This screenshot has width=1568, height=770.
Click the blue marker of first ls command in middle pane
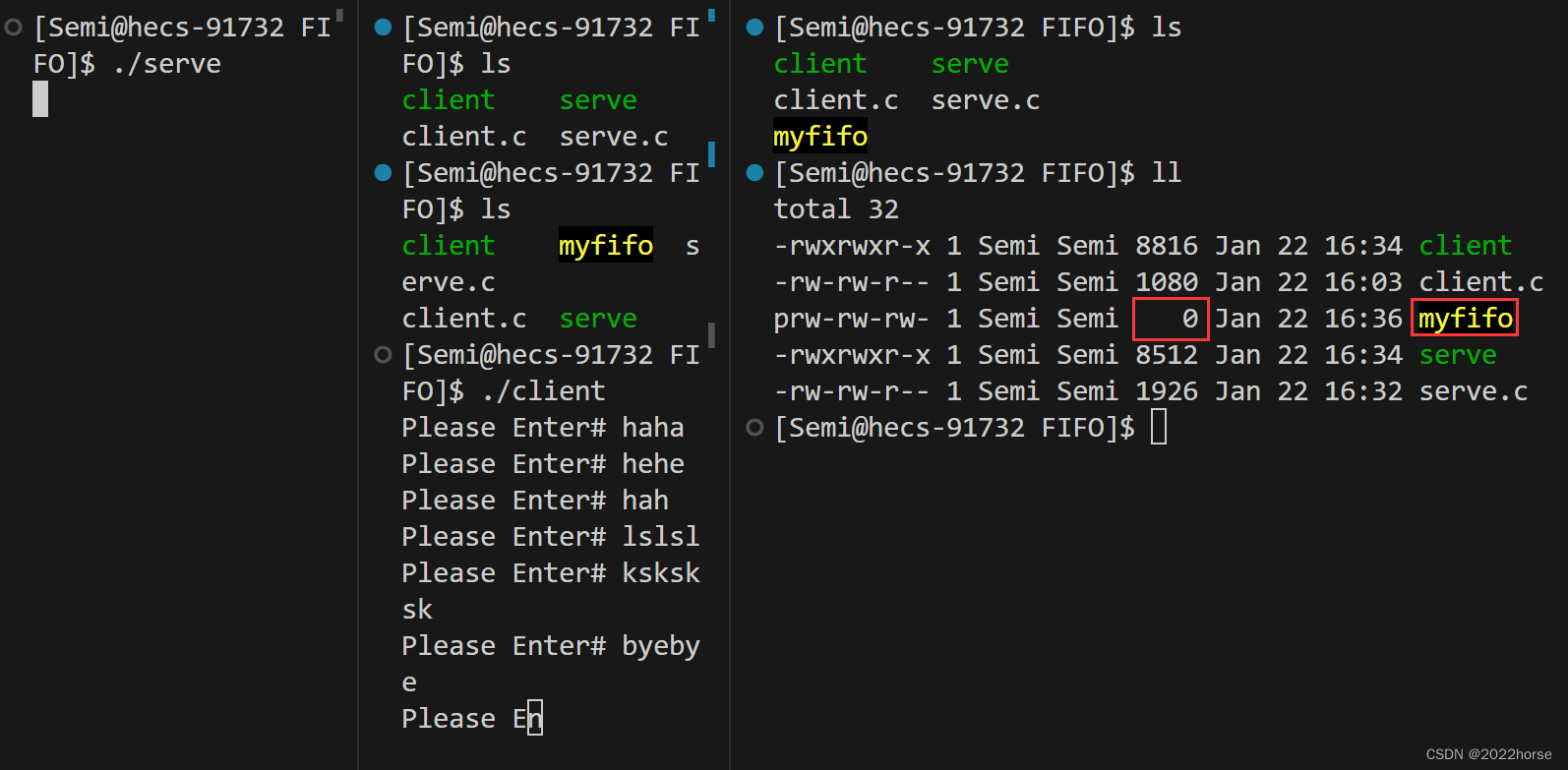(x=384, y=28)
